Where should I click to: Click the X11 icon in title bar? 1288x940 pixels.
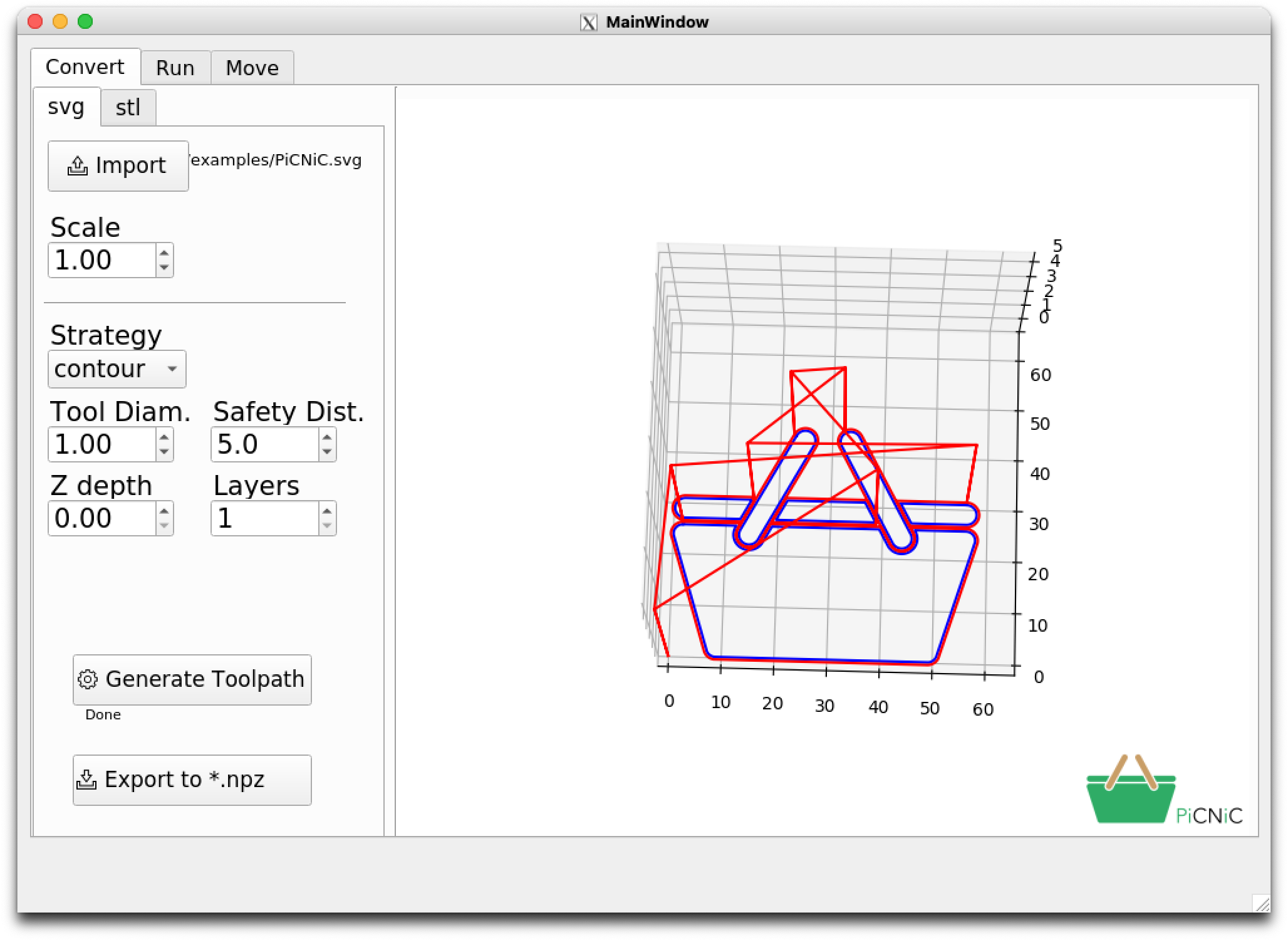pos(589,23)
